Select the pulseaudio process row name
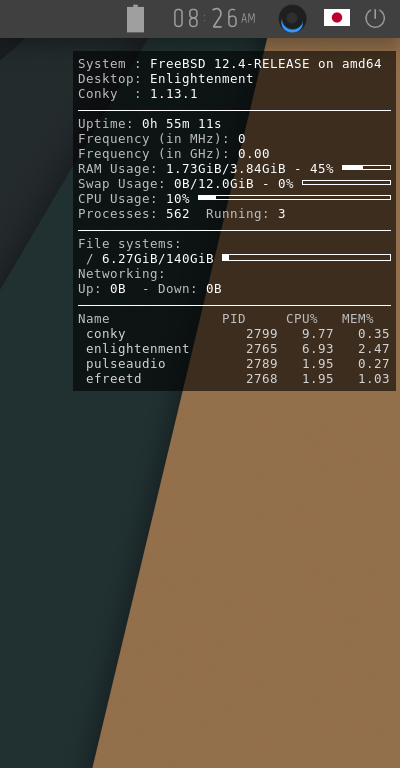 (x=126, y=364)
